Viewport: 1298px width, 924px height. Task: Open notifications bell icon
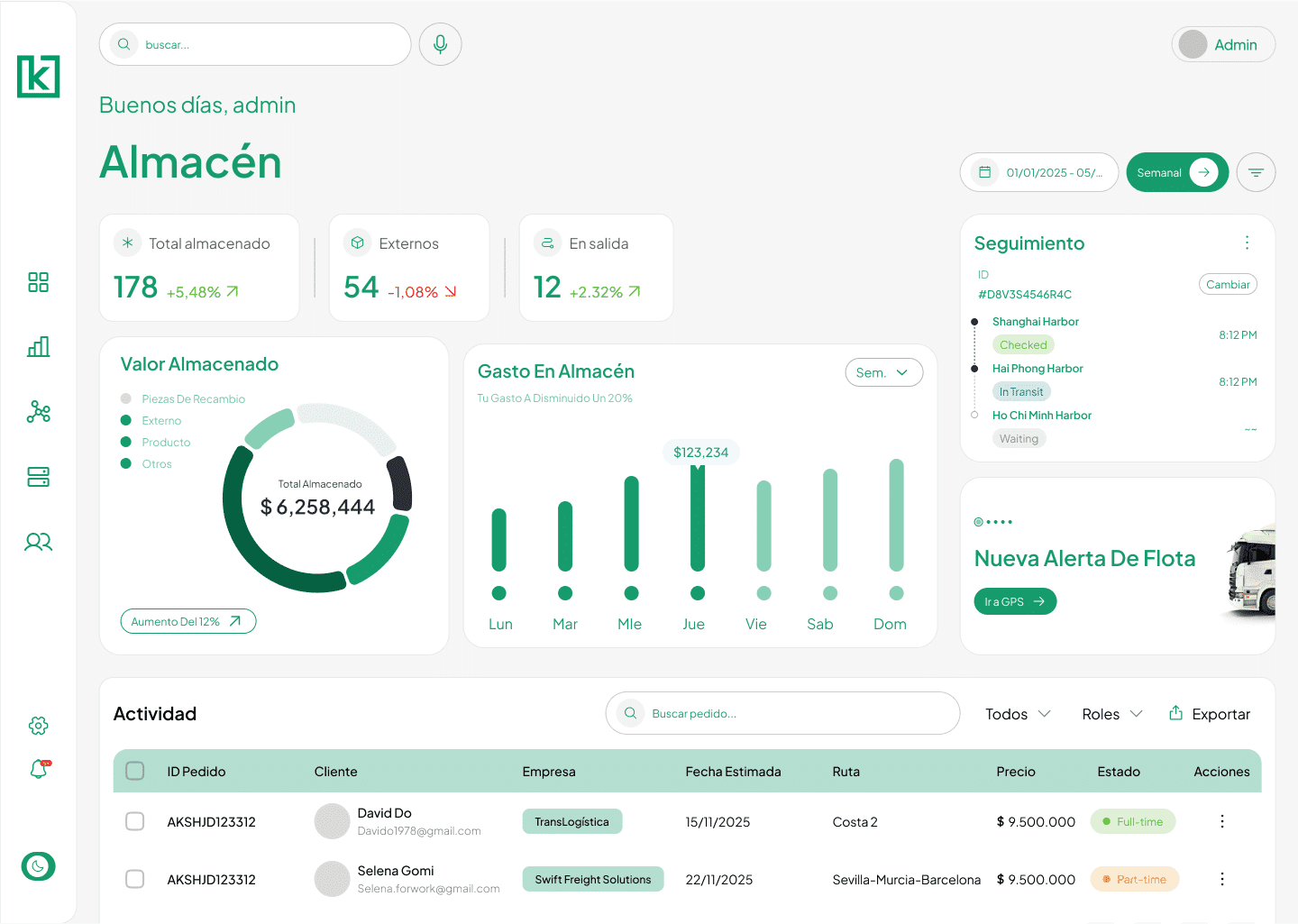click(x=39, y=769)
